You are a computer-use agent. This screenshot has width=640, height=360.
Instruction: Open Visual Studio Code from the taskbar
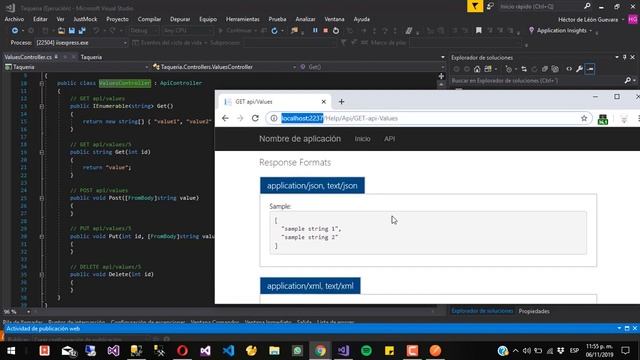pyautogui.click(x=229, y=351)
